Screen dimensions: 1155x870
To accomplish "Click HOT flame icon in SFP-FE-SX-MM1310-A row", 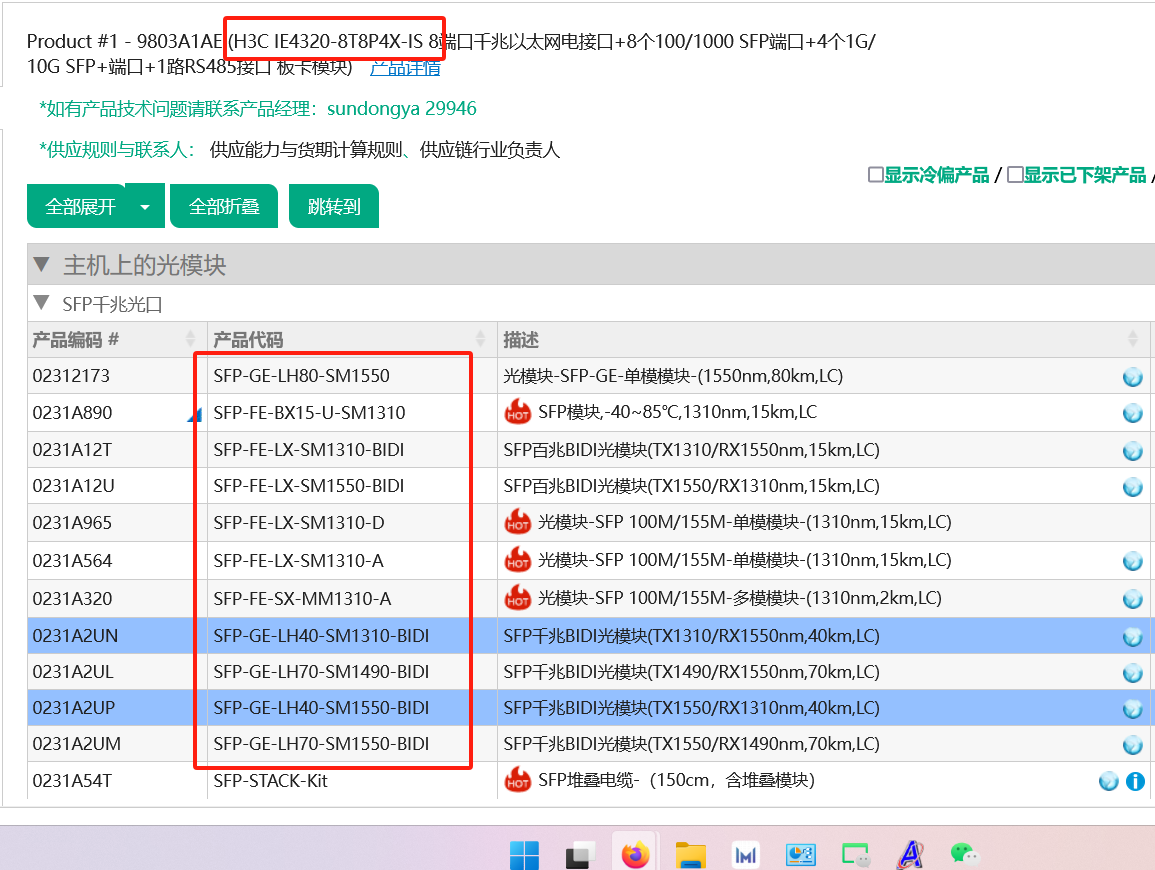I will pyautogui.click(x=518, y=598).
